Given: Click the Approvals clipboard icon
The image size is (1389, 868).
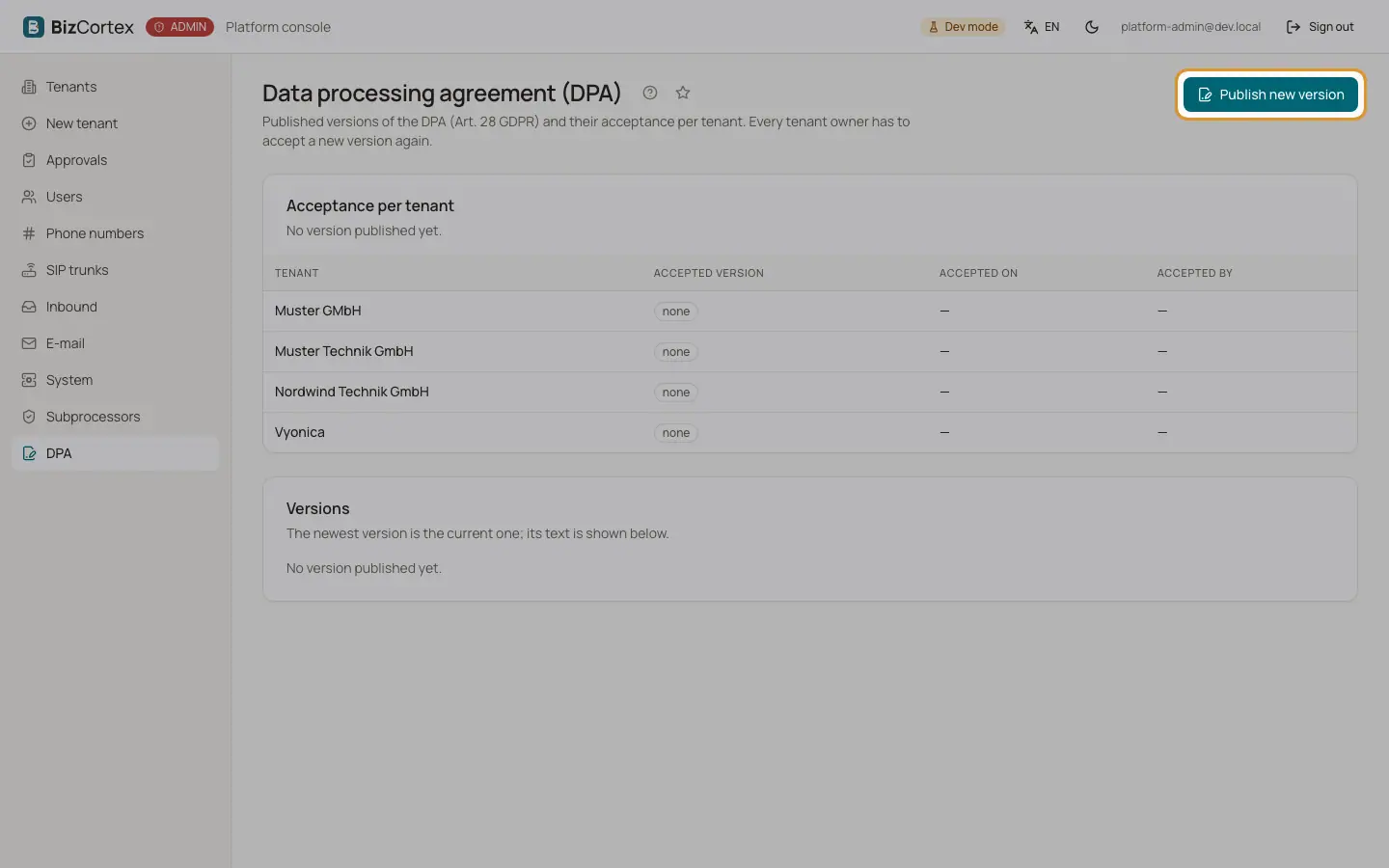Looking at the screenshot, I should pyautogui.click(x=29, y=160).
